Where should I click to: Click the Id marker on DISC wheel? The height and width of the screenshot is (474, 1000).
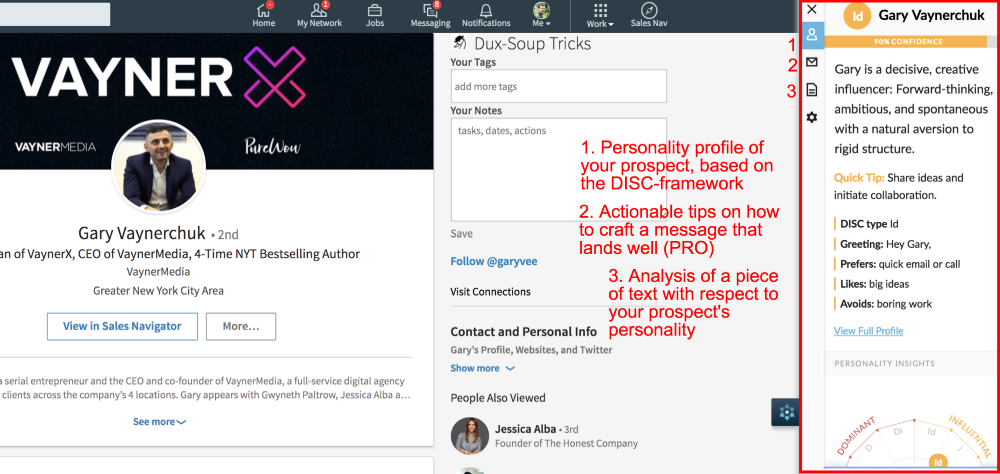point(937,463)
